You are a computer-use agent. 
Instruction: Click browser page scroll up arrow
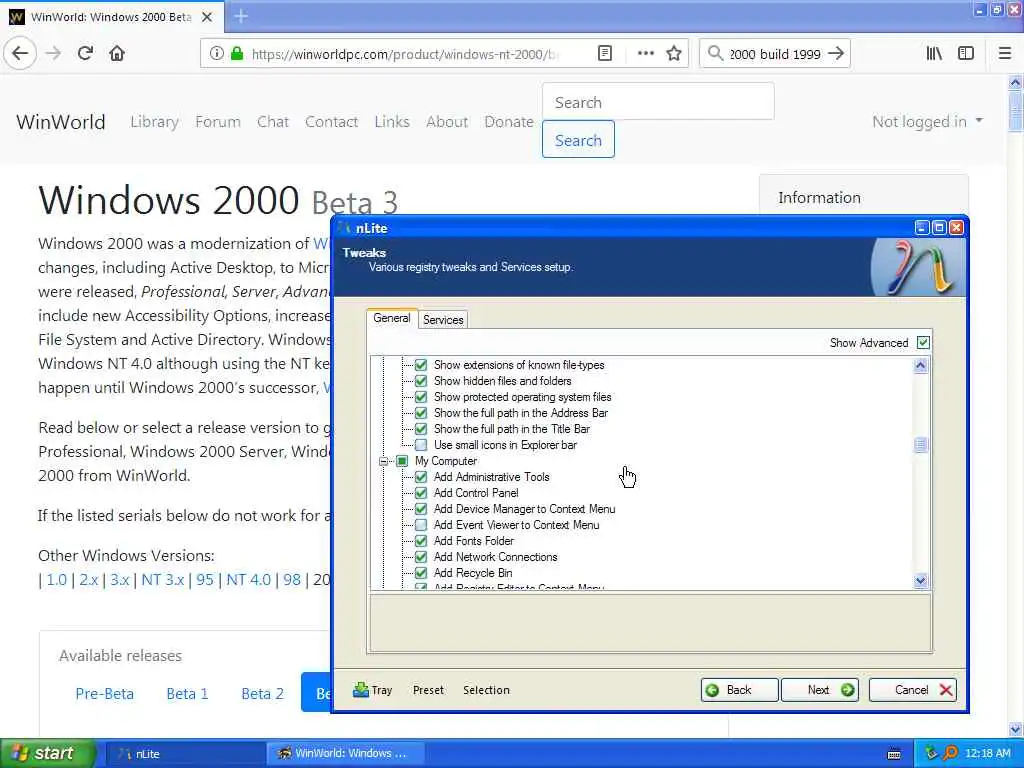tap(1015, 82)
